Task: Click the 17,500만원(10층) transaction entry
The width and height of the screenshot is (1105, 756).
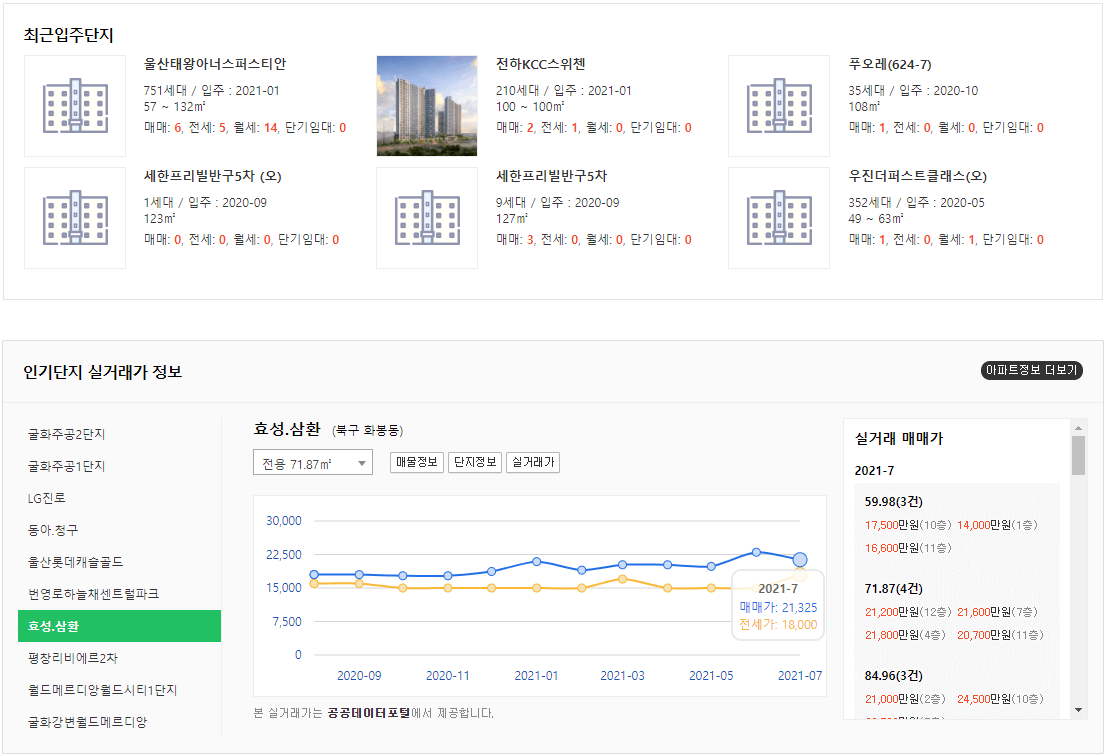Action: click(x=908, y=525)
